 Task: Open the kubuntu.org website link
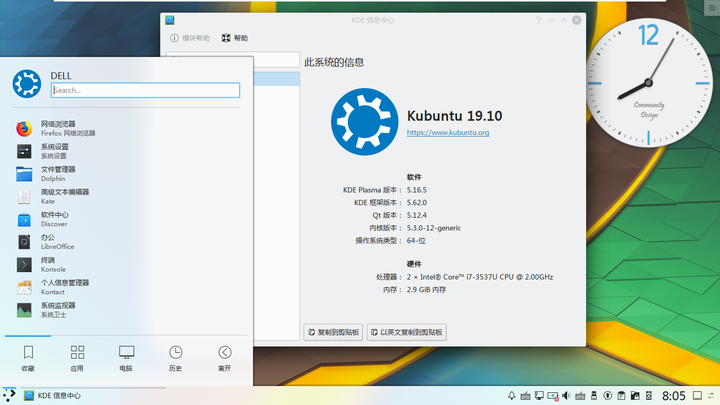tap(448, 133)
